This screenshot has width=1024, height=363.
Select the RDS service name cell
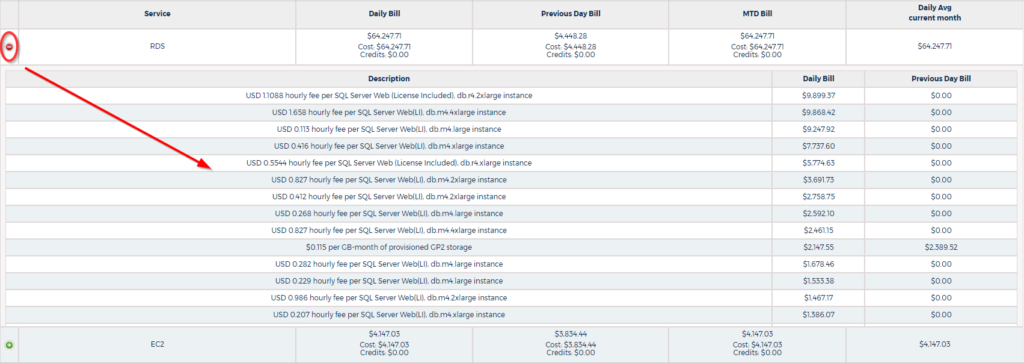[157, 47]
